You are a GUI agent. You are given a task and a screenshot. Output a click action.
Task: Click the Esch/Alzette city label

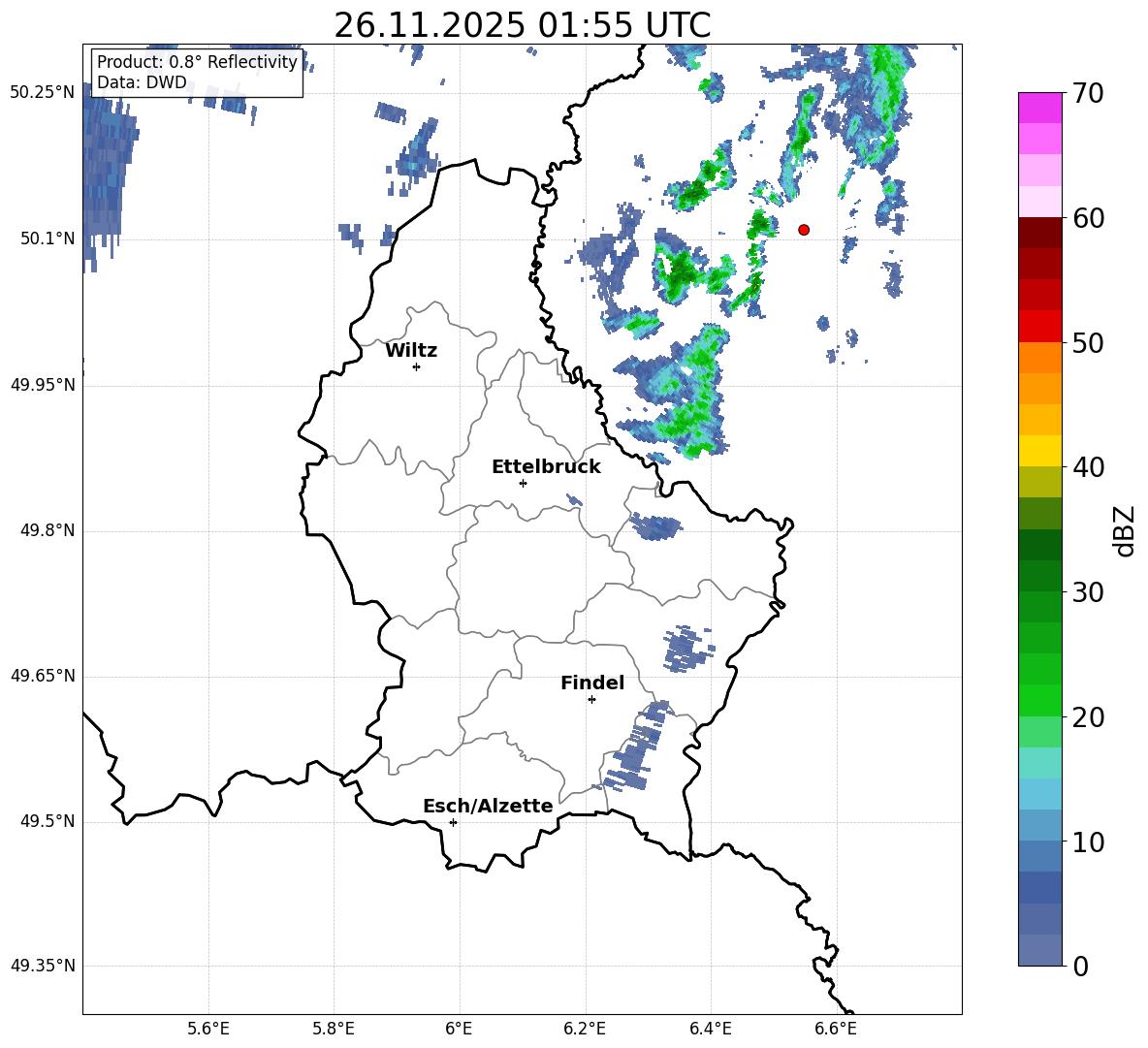tap(488, 806)
